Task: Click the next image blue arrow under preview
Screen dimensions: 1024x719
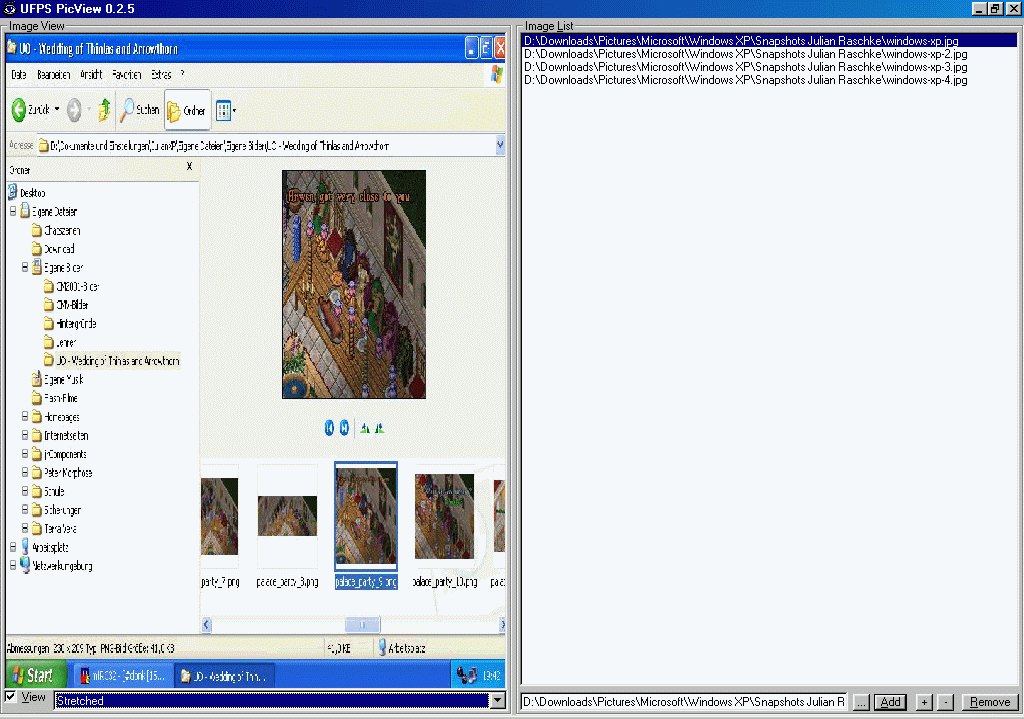Action: (x=344, y=428)
